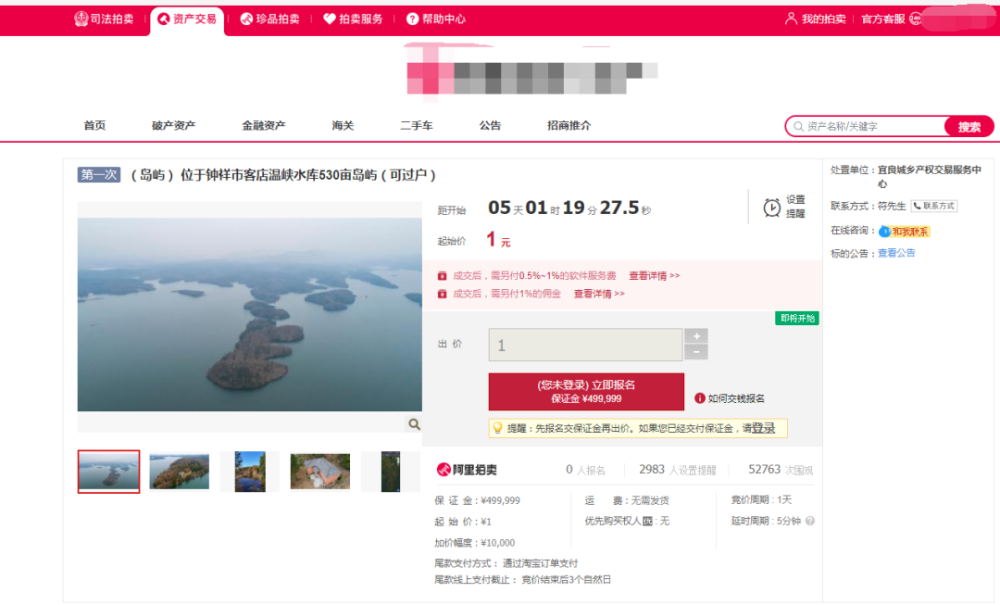Open the 查看公告 link
The image size is (1000, 605).
click(896, 253)
